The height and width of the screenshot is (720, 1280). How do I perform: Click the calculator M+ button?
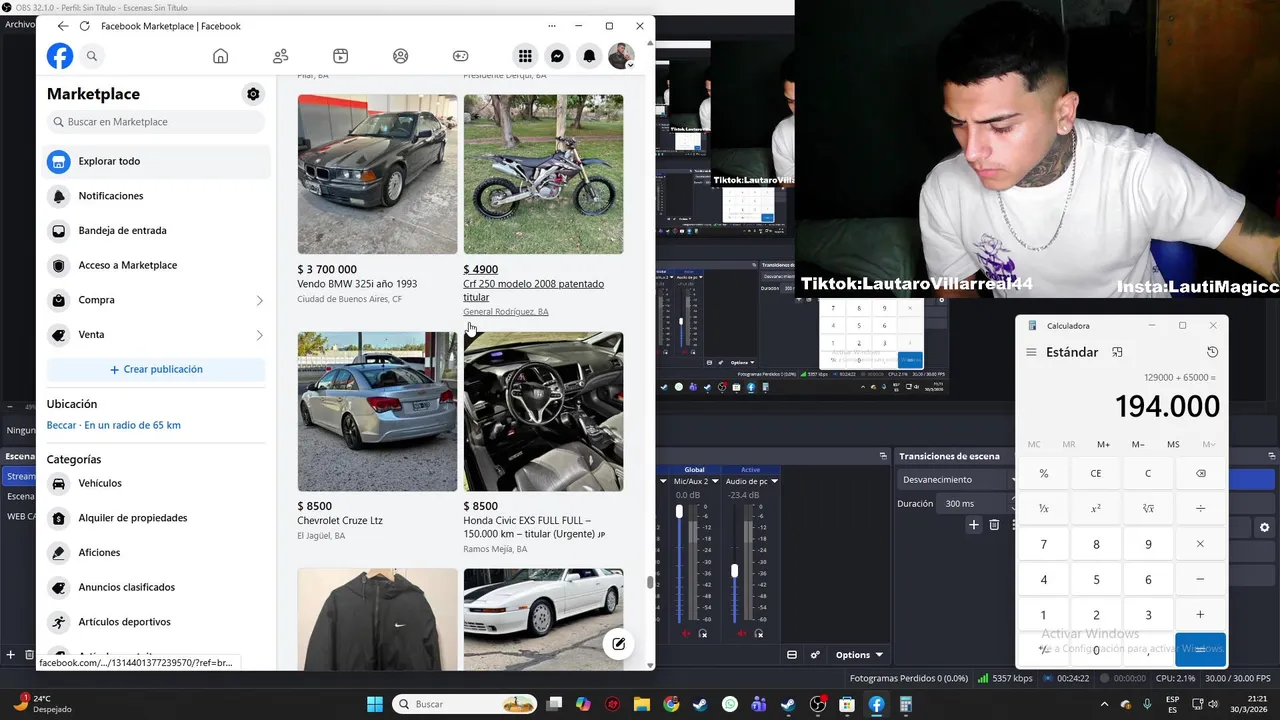pyautogui.click(x=1103, y=444)
